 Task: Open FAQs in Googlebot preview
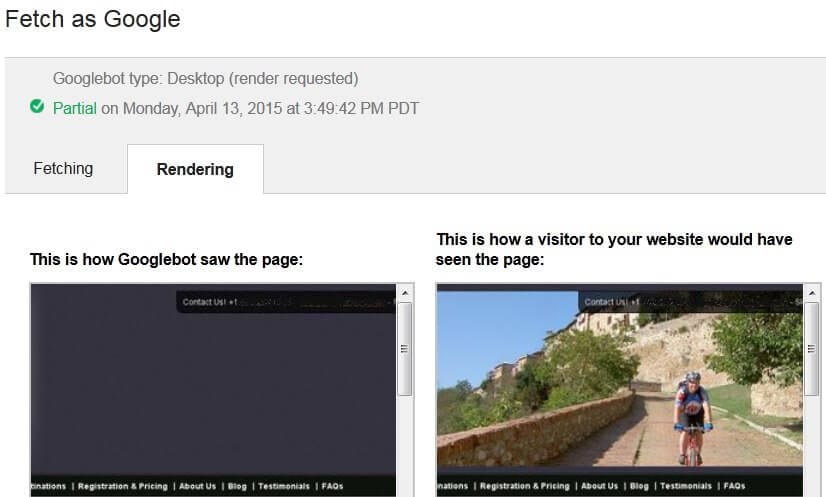pyautogui.click(x=332, y=486)
